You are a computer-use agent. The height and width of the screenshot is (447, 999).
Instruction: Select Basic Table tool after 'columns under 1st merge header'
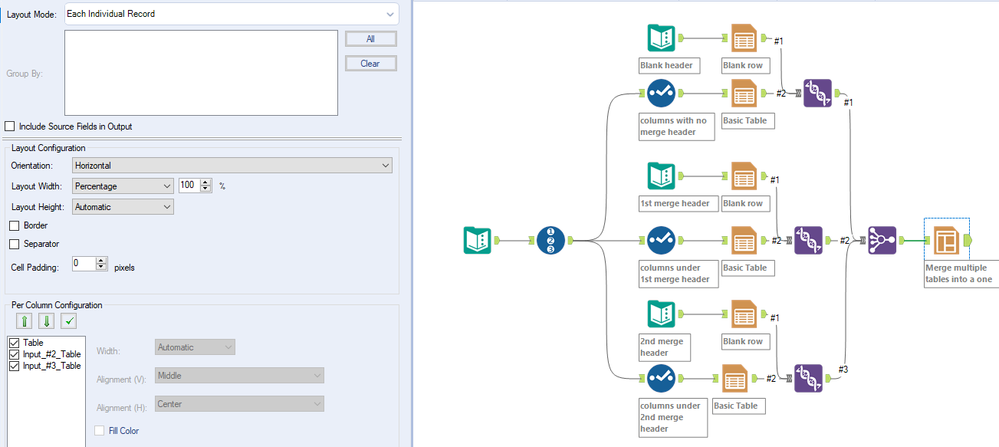pyautogui.click(x=744, y=240)
